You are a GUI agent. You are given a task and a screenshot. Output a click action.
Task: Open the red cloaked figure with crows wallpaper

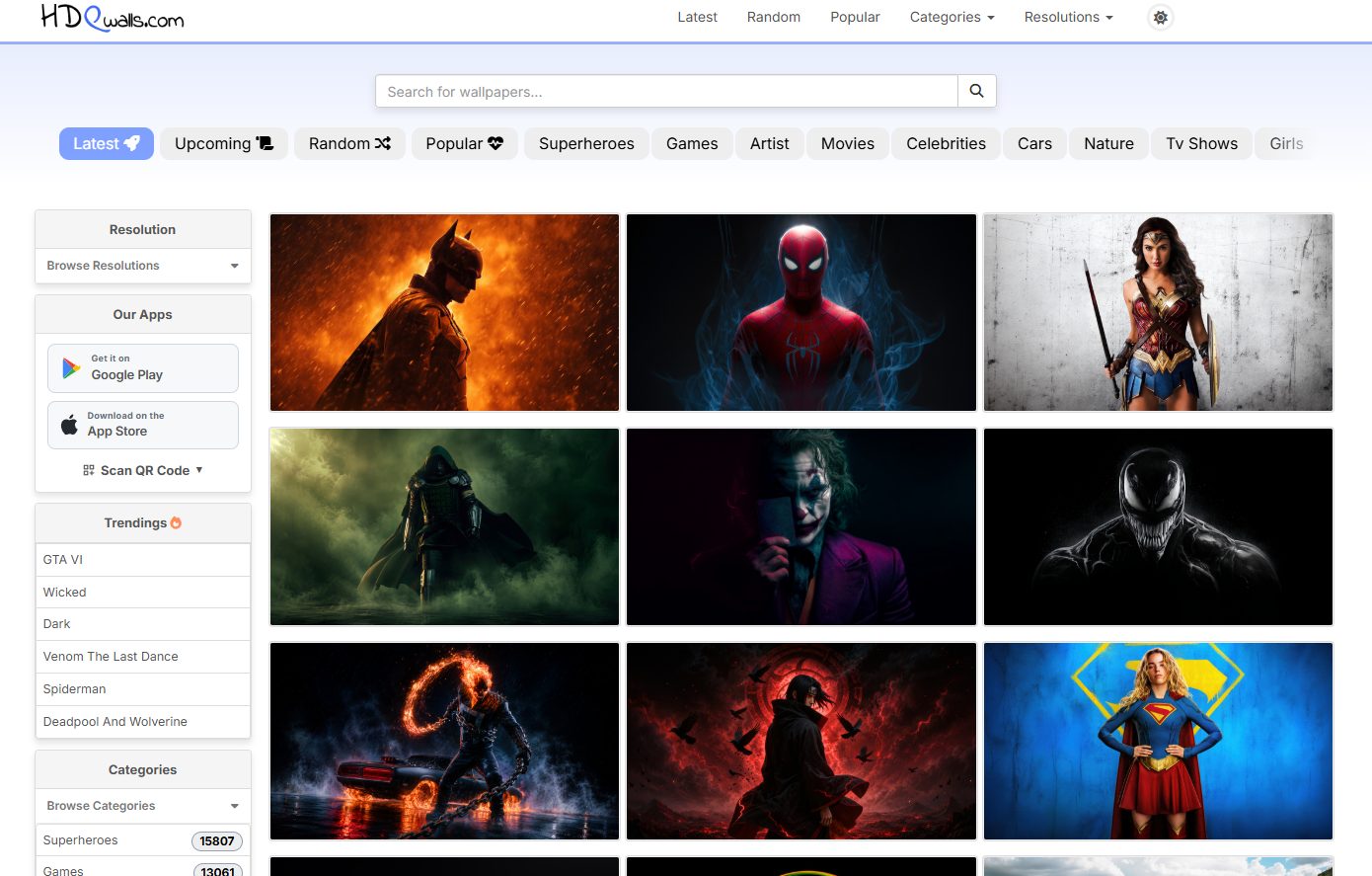801,742
